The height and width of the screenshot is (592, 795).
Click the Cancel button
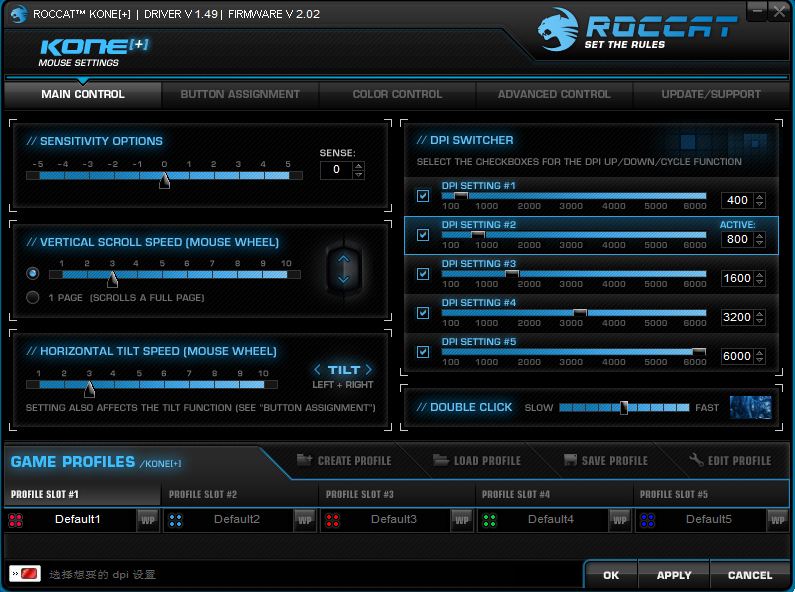750,575
